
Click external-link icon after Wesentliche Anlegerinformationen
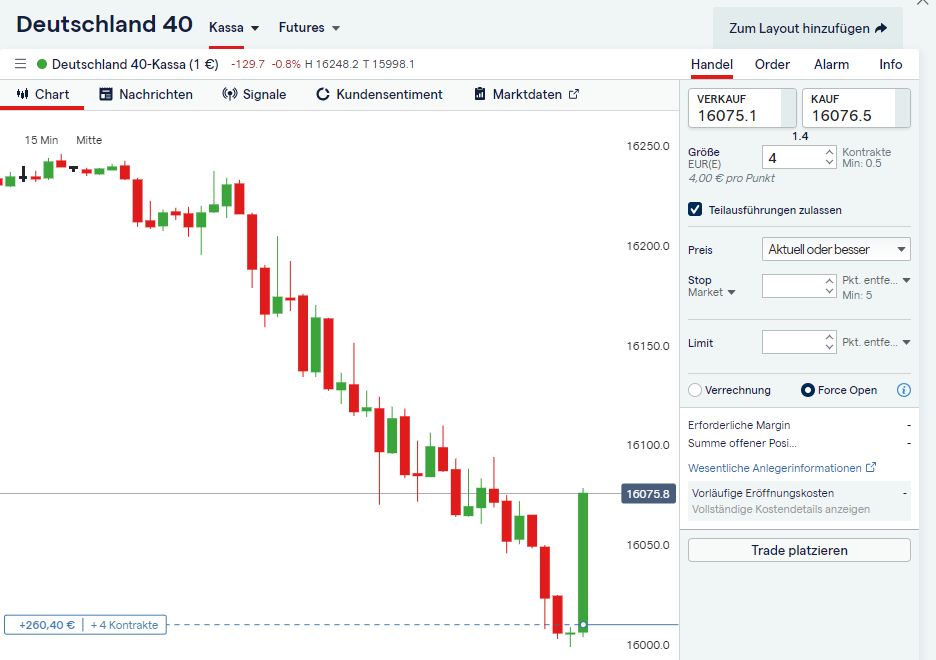click(871, 467)
